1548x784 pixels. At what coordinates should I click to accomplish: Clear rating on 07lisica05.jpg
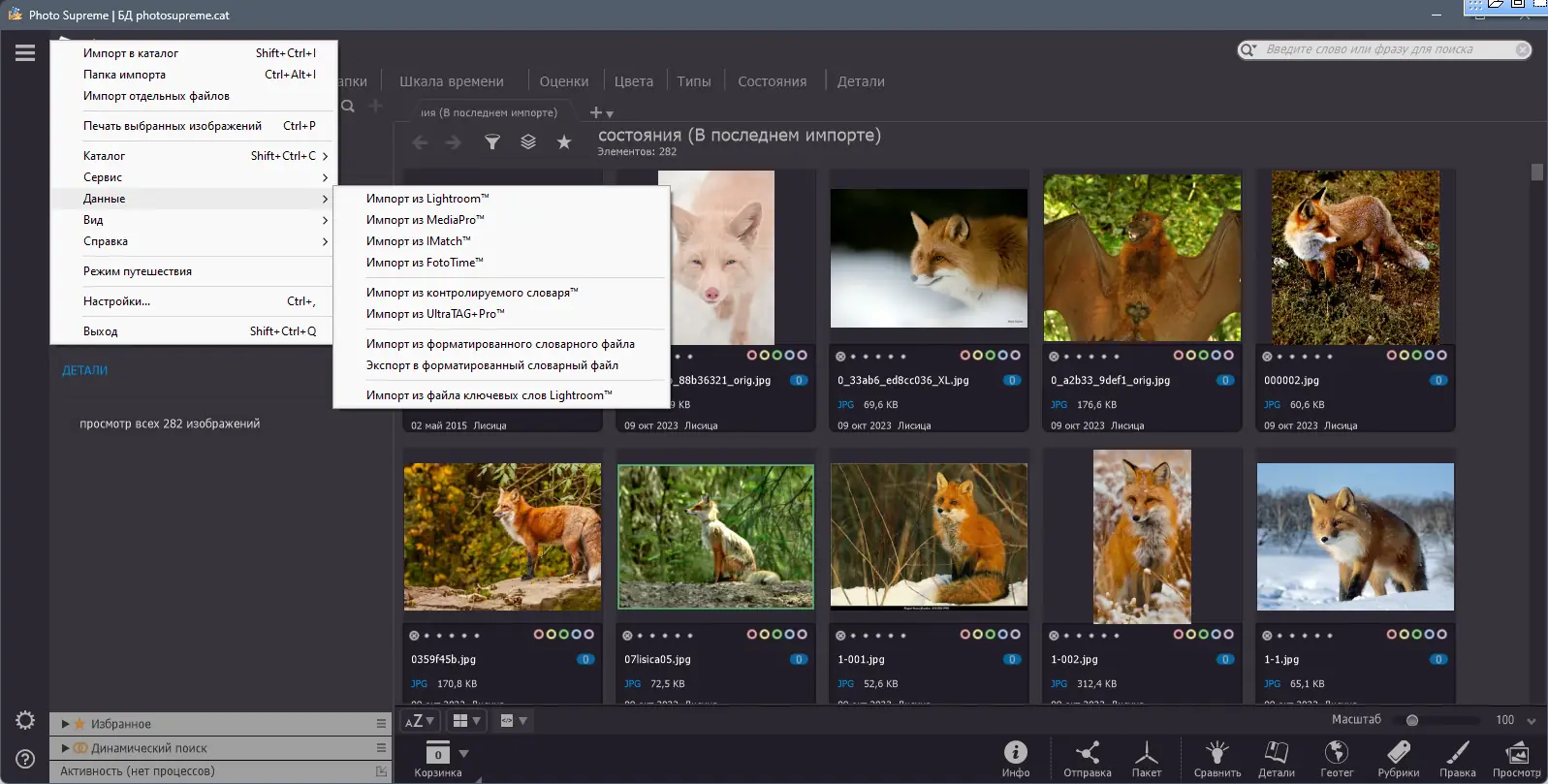pos(627,636)
